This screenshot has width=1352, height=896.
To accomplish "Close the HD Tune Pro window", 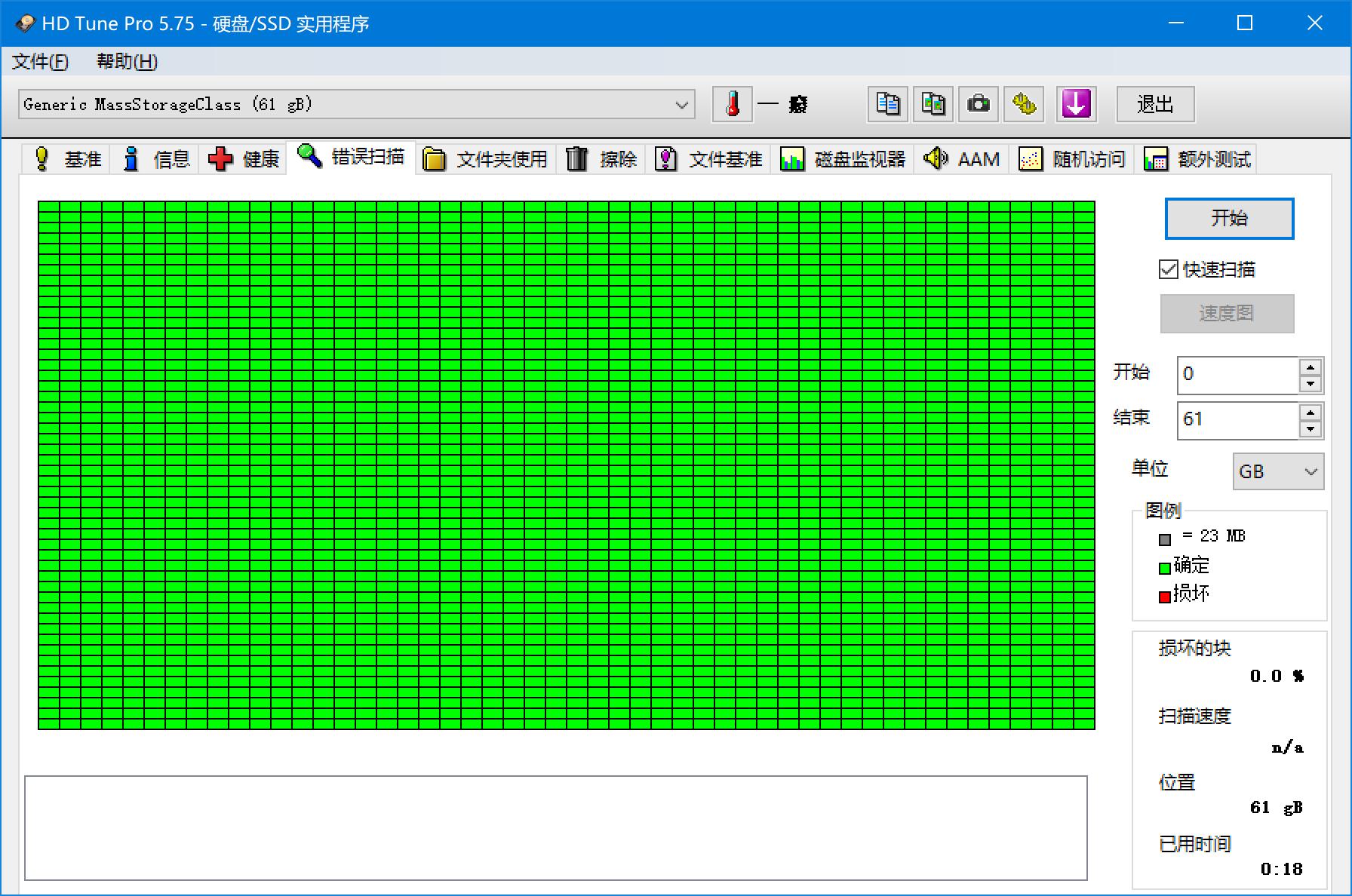I will [1315, 23].
